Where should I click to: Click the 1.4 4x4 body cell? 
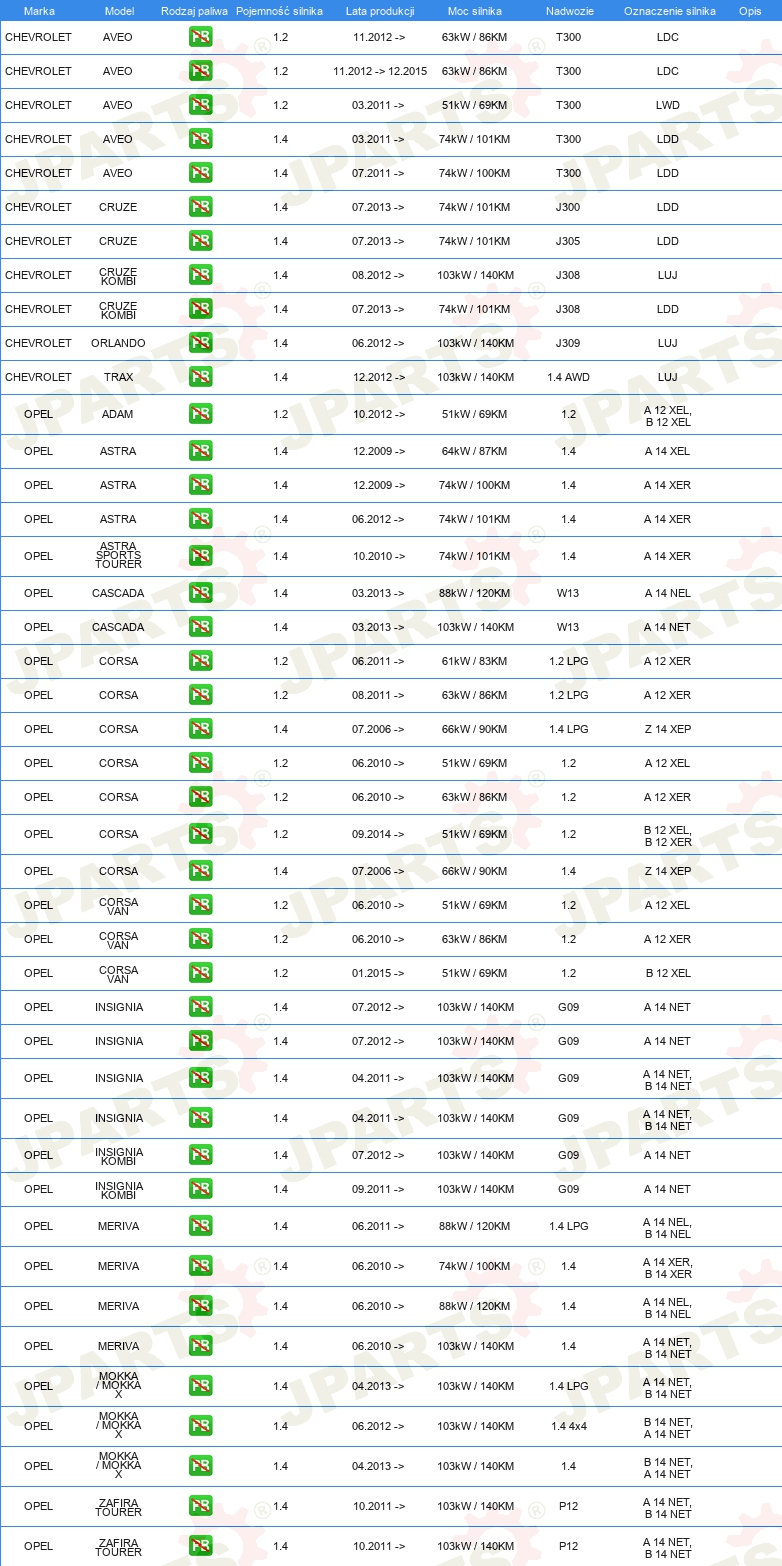tap(568, 1426)
